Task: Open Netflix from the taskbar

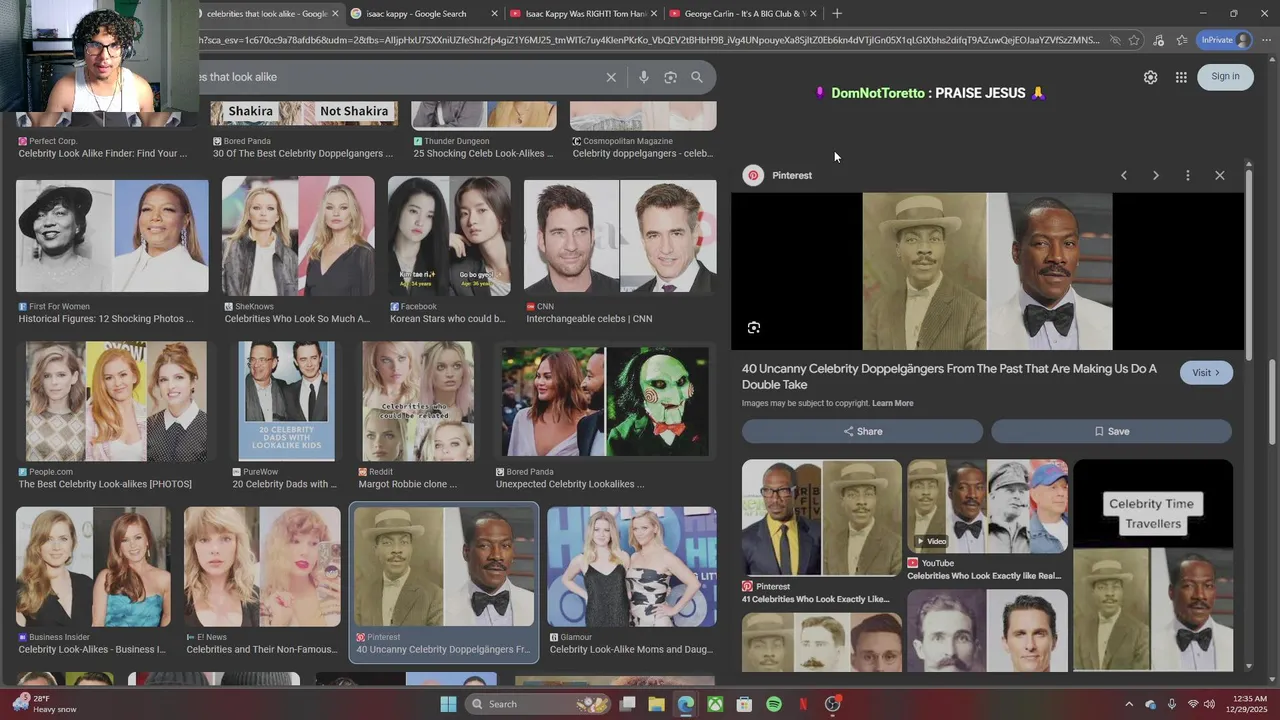Action: (803, 704)
